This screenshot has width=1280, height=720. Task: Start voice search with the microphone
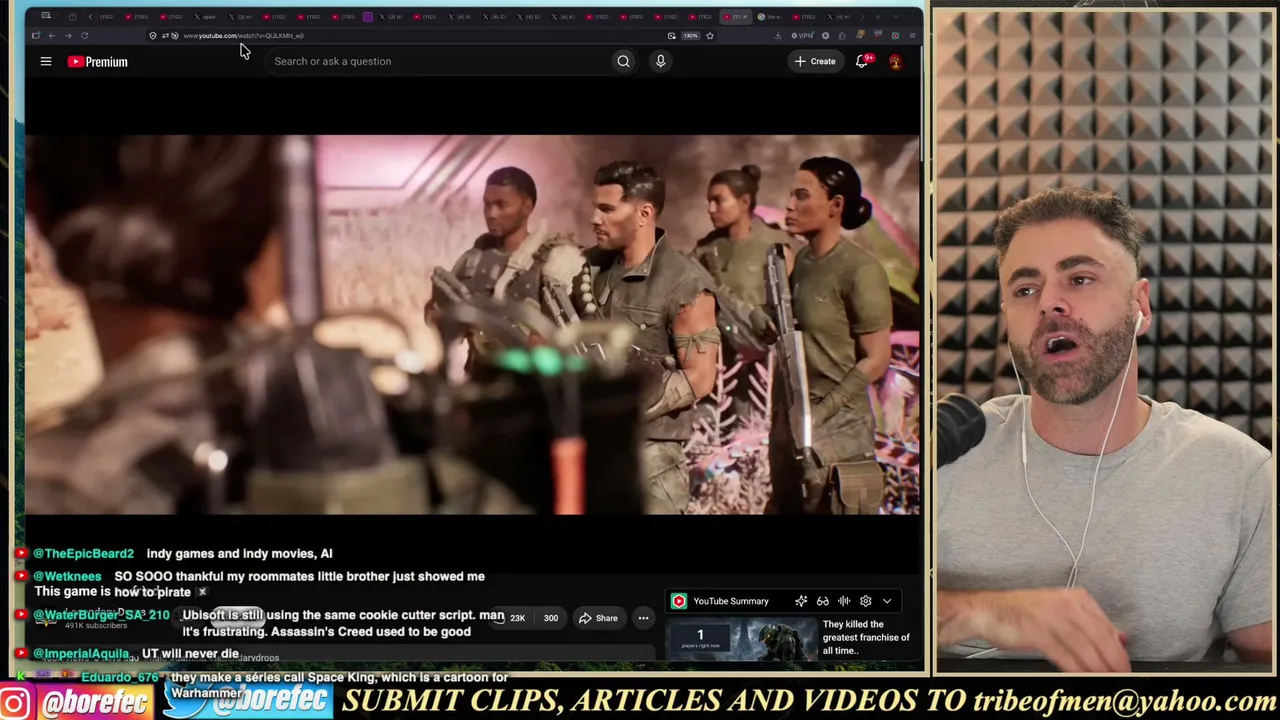pos(660,61)
